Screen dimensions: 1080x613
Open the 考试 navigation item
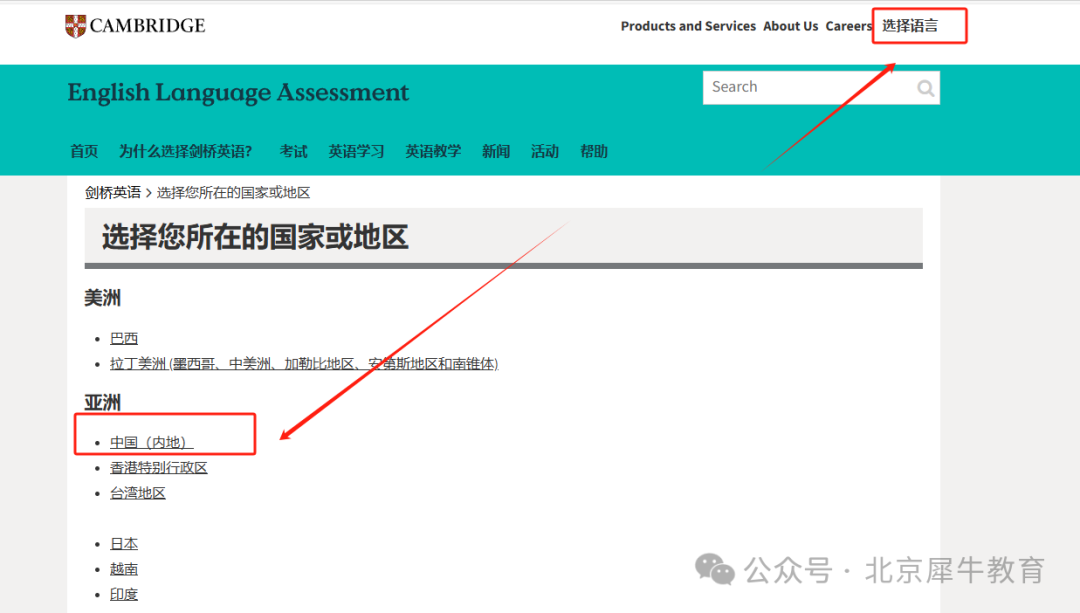click(293, 152)
